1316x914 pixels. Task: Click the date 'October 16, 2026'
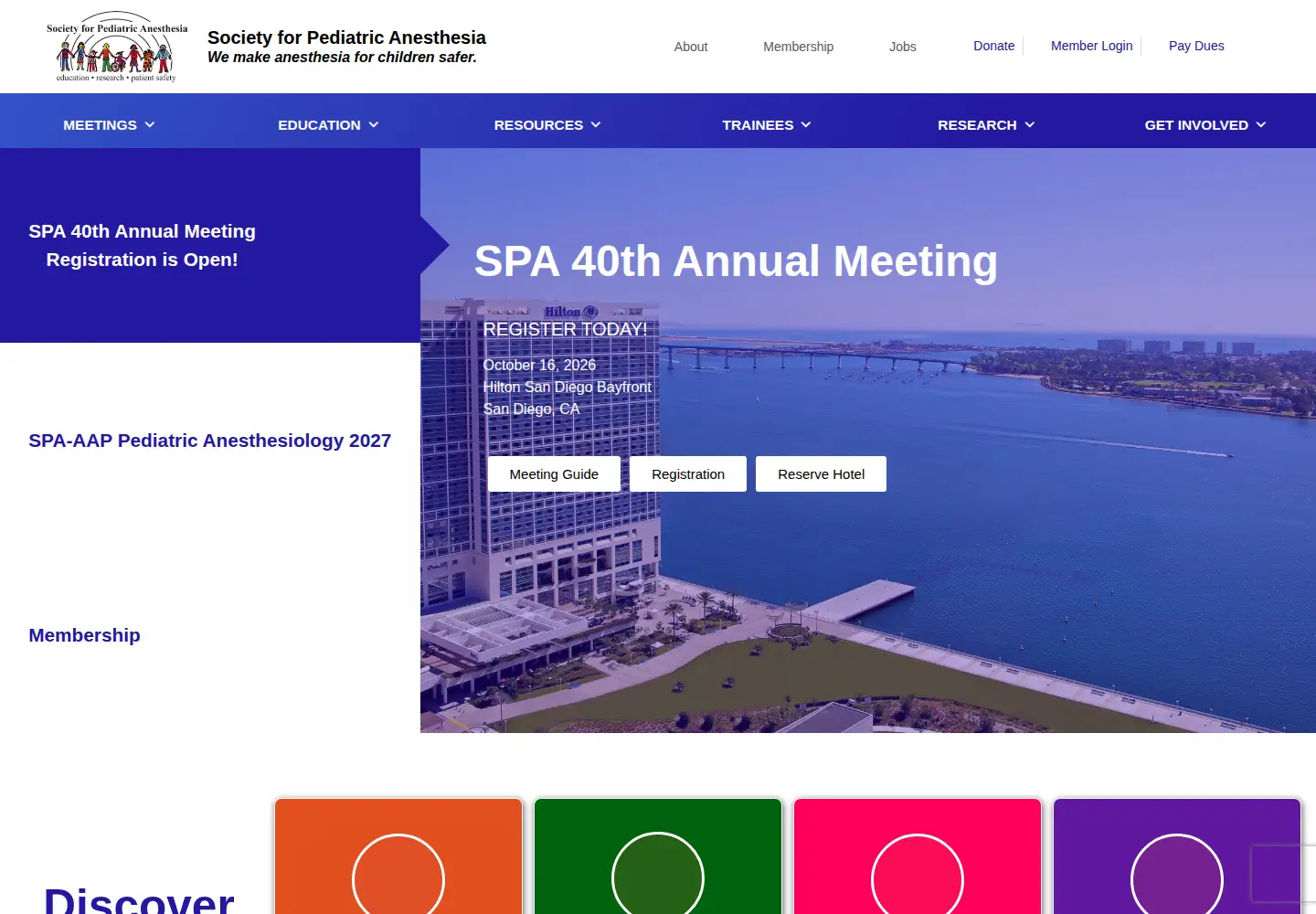[539, 365]
